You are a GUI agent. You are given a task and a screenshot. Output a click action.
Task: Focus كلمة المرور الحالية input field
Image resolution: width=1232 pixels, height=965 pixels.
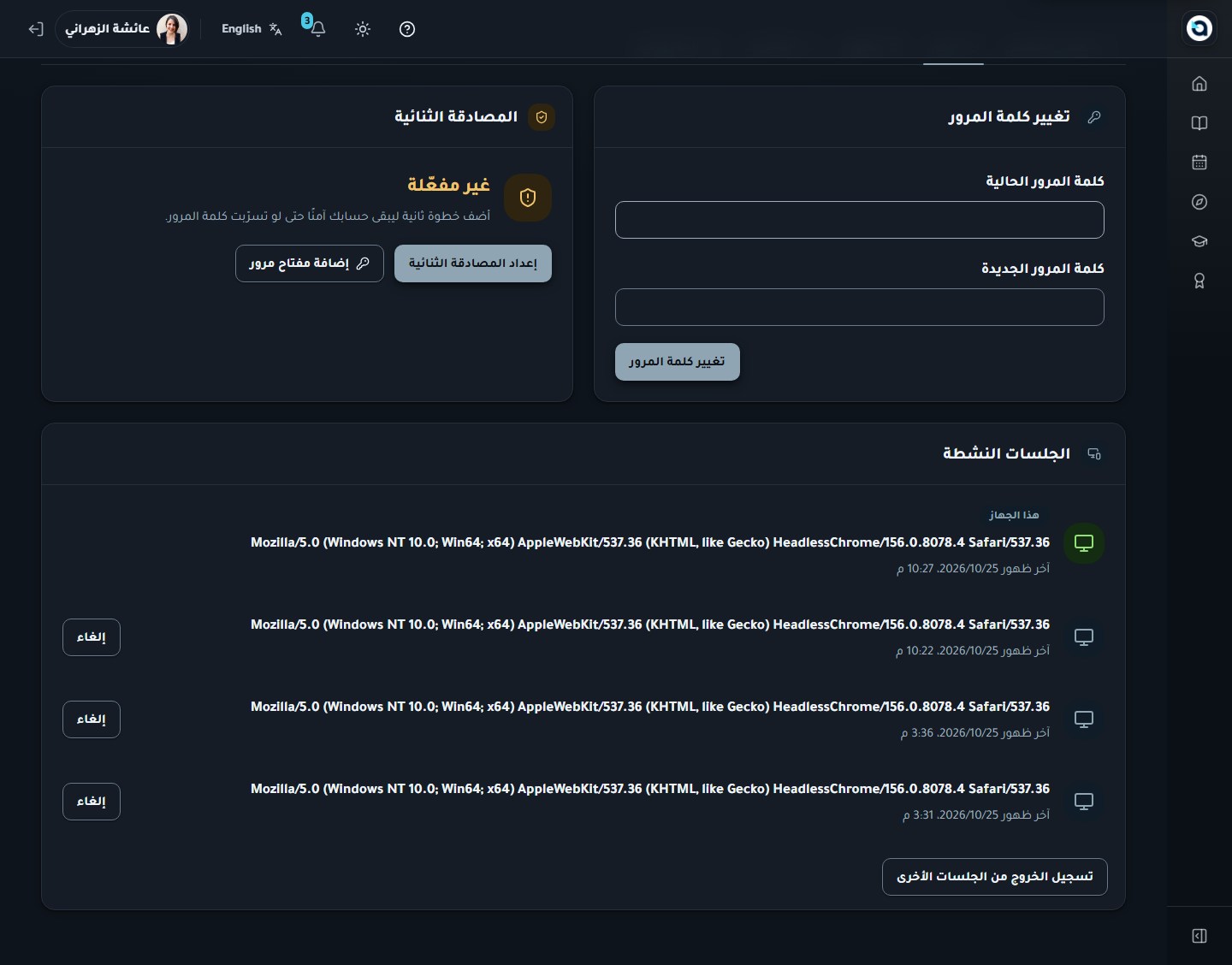click(860, 220)
